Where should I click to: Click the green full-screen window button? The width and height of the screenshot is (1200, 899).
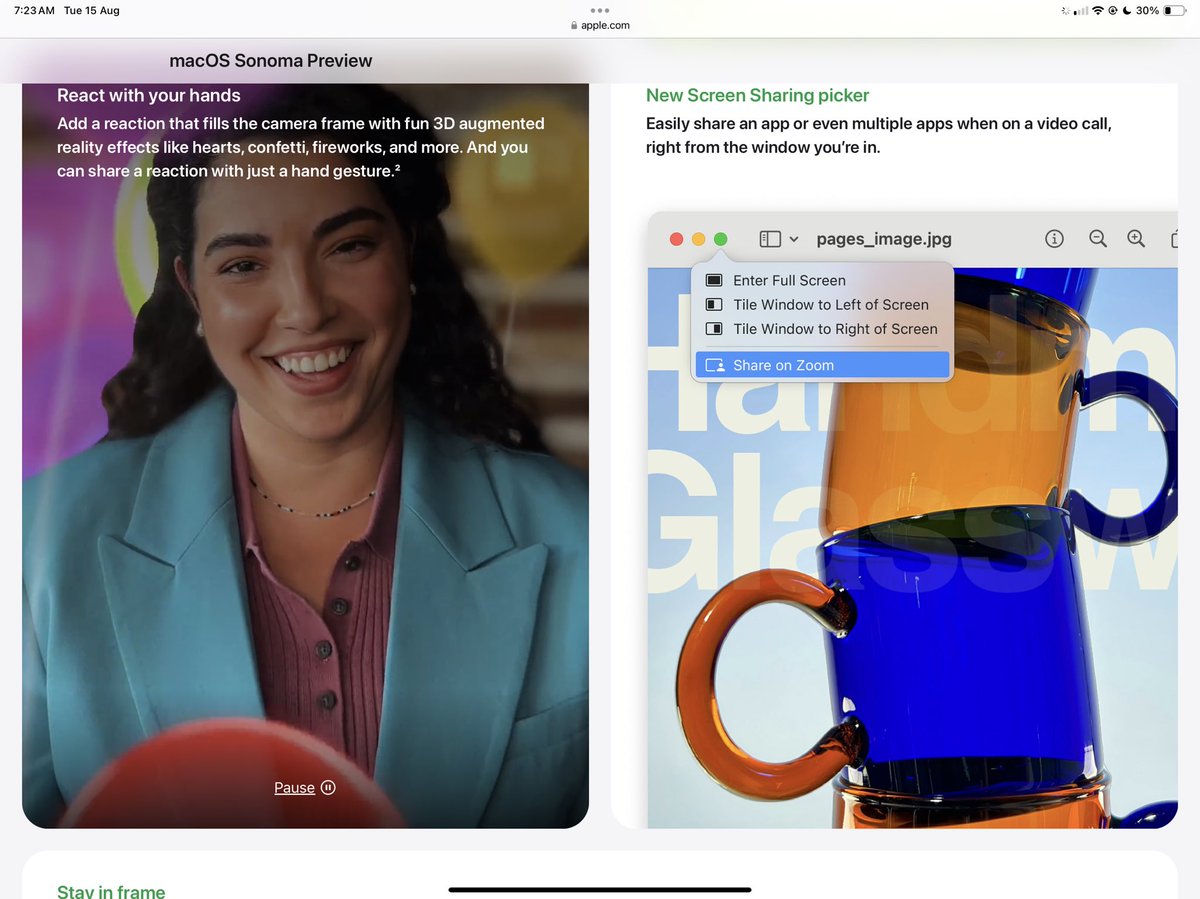tap(721, 239)
